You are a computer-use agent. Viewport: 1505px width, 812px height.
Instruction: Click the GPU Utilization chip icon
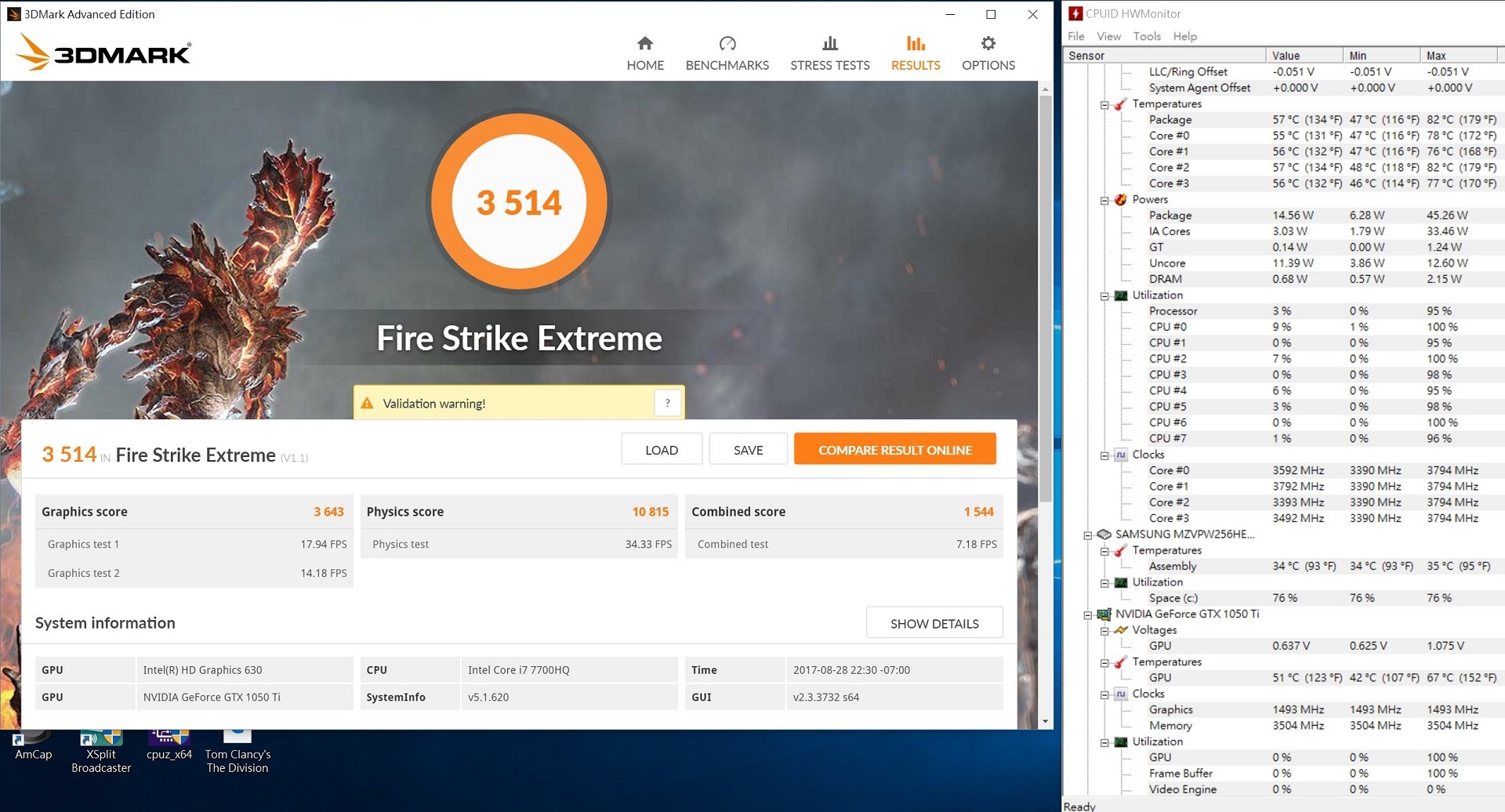coord(1121,741)
